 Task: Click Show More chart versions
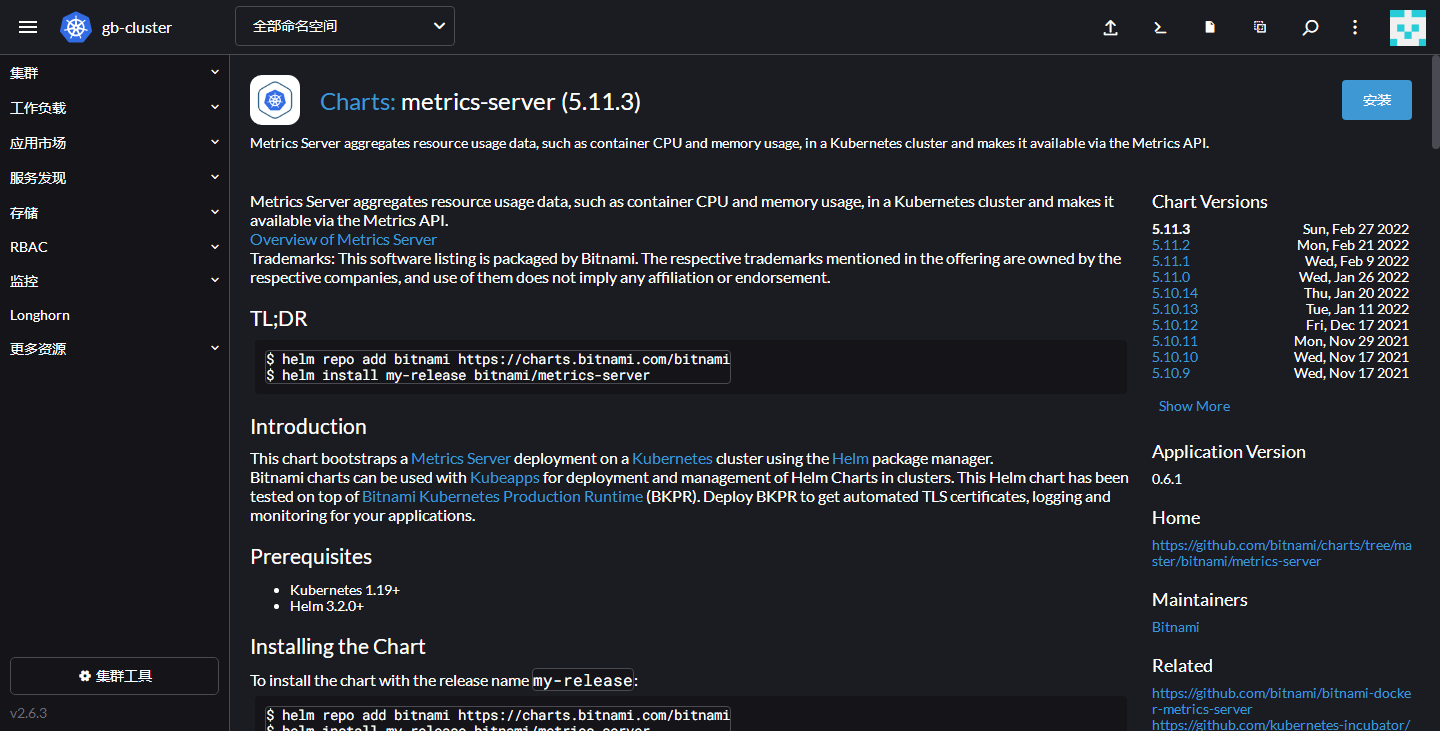pyautogui.click(x=1194, y=406)
